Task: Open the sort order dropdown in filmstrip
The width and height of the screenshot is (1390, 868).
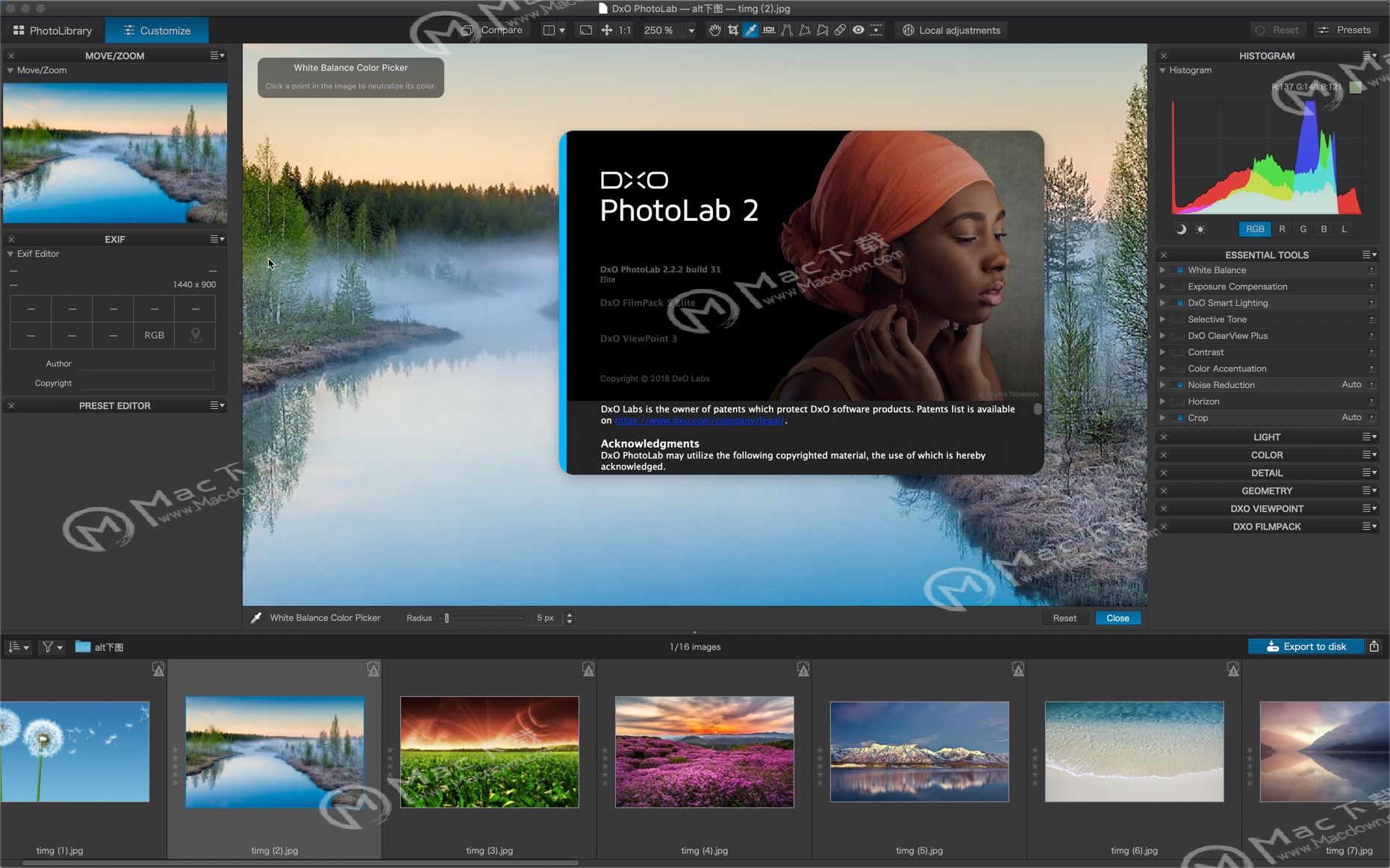Action: tap(18, 647)
